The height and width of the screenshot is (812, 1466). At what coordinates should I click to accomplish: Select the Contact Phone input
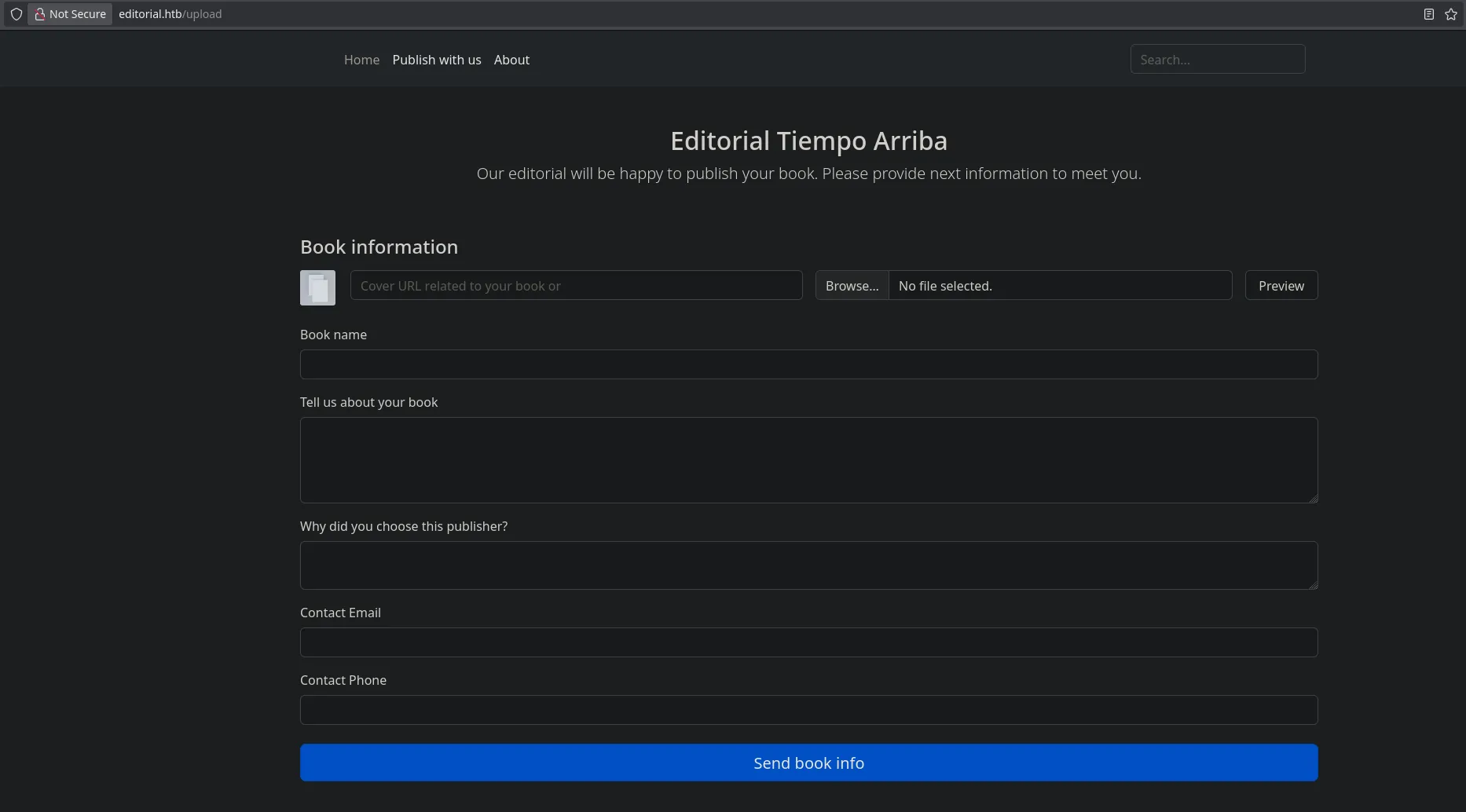click(808, 710)
